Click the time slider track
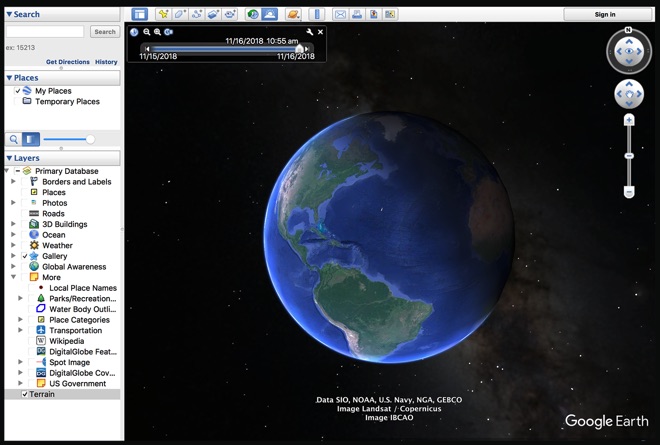This screenshot has height=445, width=660. point(225,48)
